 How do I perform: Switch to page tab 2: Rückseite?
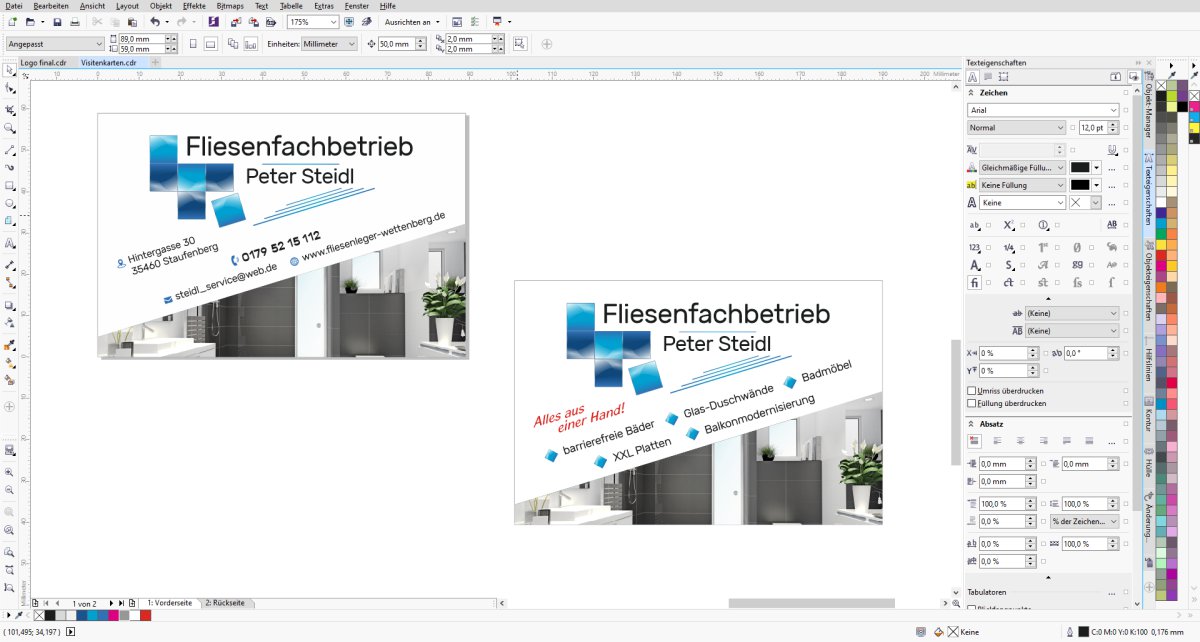[x=225, y=604]
